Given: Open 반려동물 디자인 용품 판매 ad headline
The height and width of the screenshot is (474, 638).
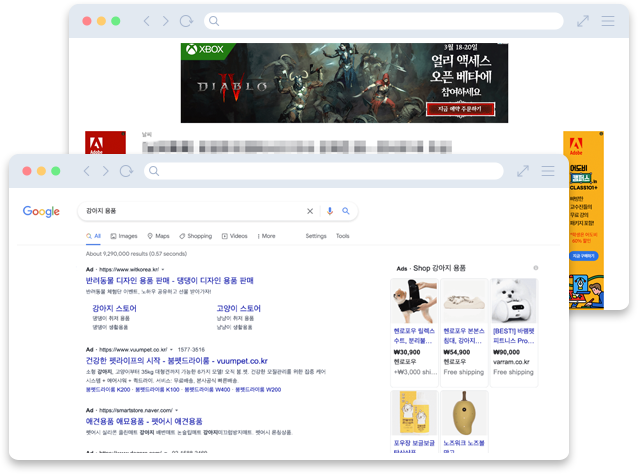Looking at the screenshot, I should coord(170,280).
